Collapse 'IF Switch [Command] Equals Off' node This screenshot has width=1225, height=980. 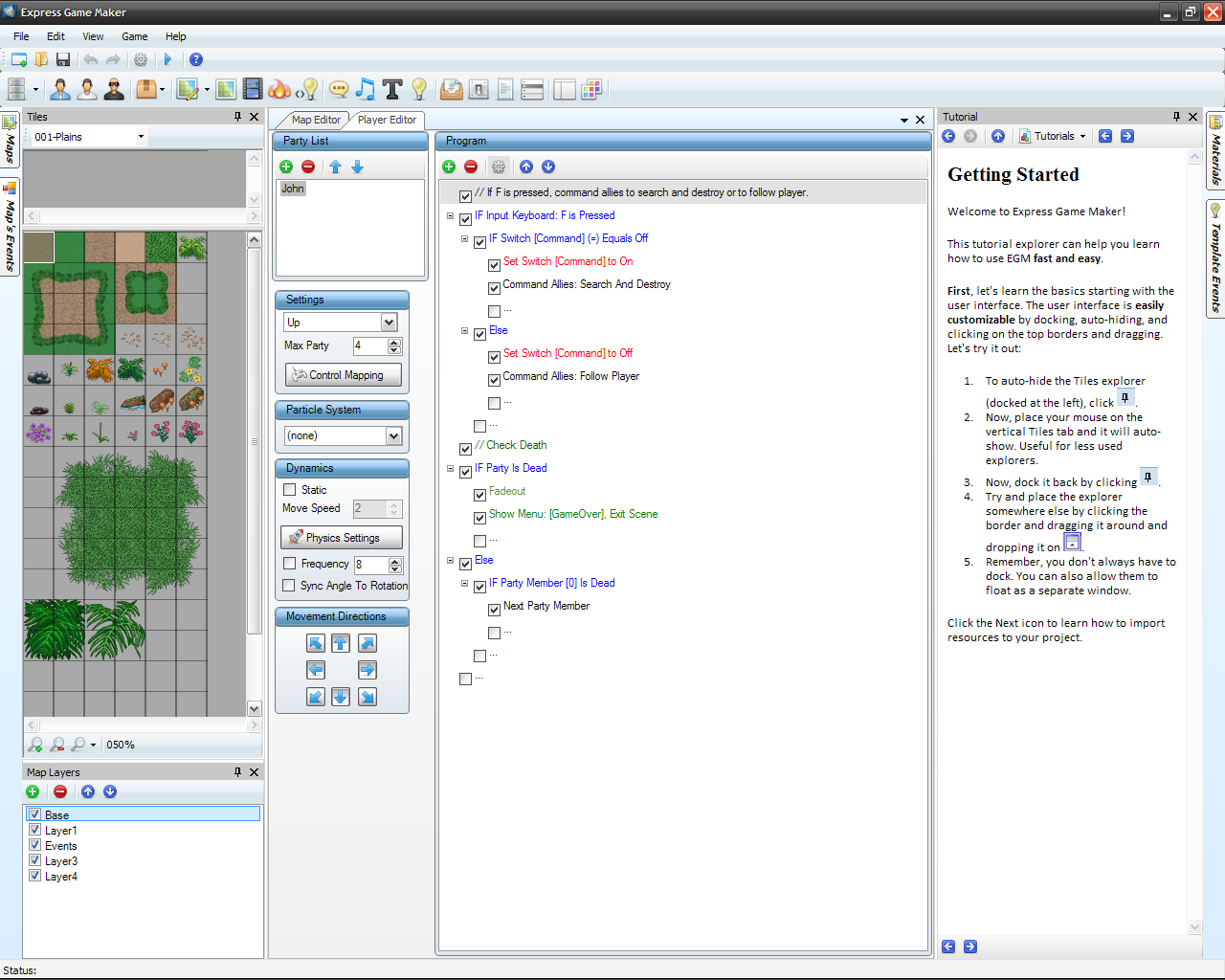point(465,239)
